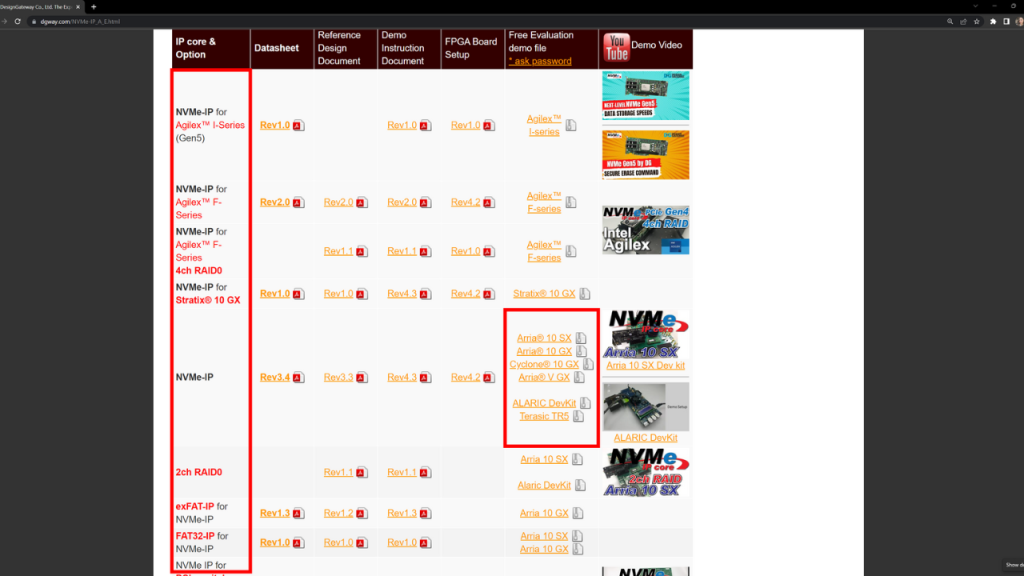Click PDF icon beside Agilex I-Series datasheet Rev1.0

click(298, 125)
